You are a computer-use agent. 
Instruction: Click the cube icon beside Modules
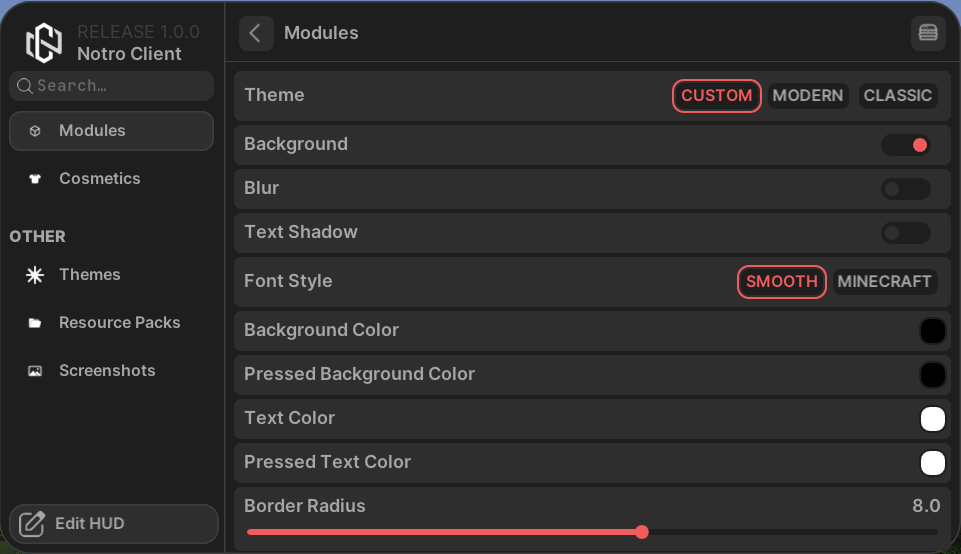click(x=35, y=131)
